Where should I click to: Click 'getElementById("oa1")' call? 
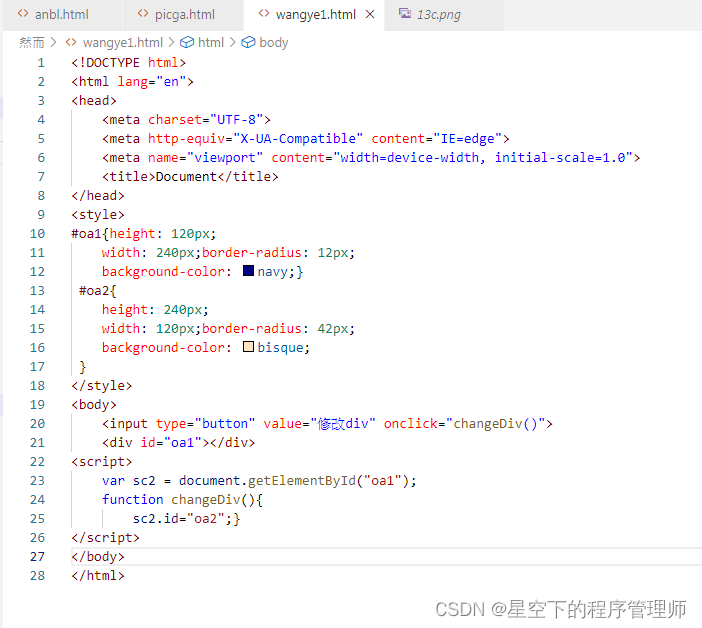click(x=328, y=481)
